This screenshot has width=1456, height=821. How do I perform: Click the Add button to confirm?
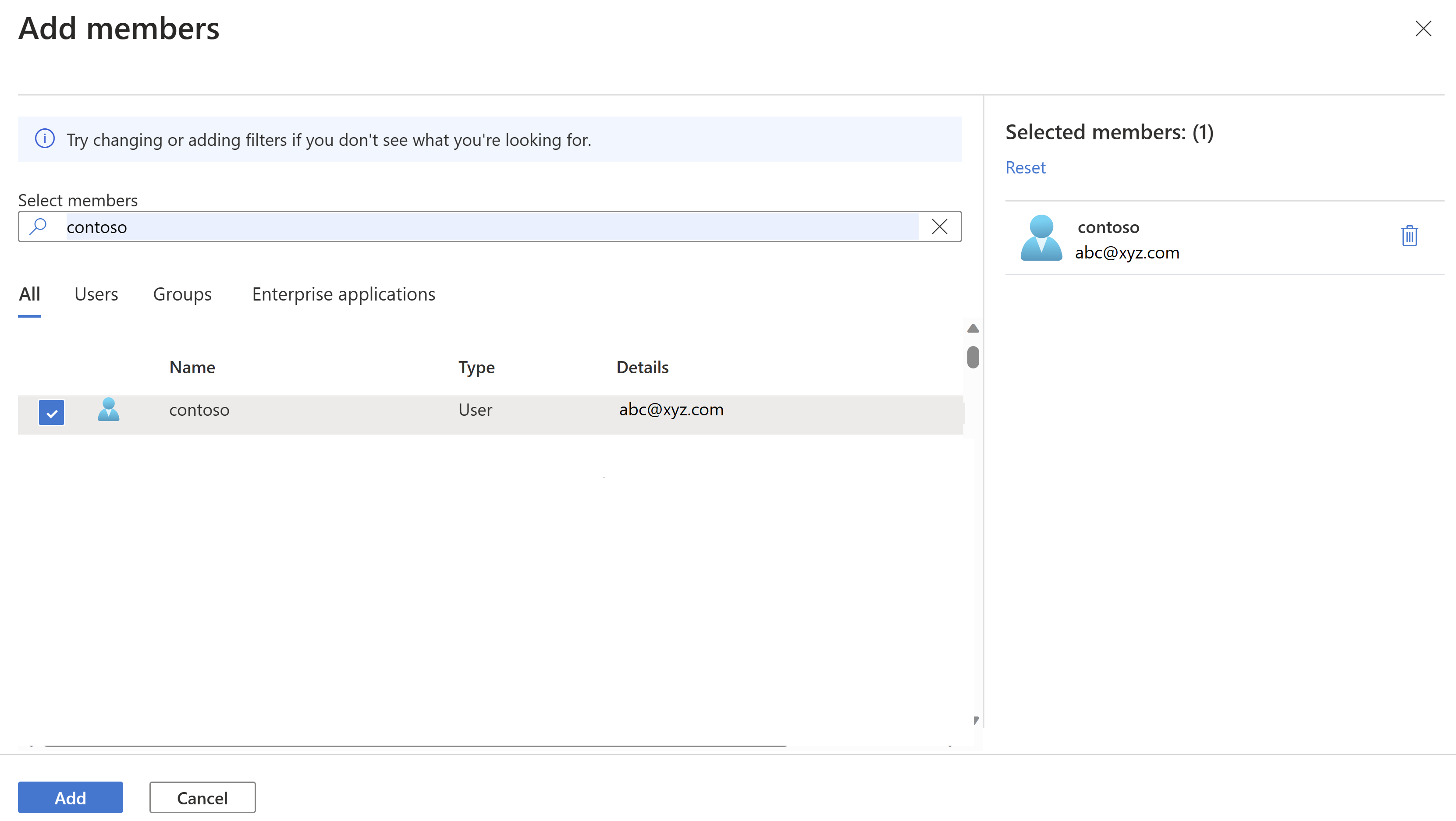[70, 797]
